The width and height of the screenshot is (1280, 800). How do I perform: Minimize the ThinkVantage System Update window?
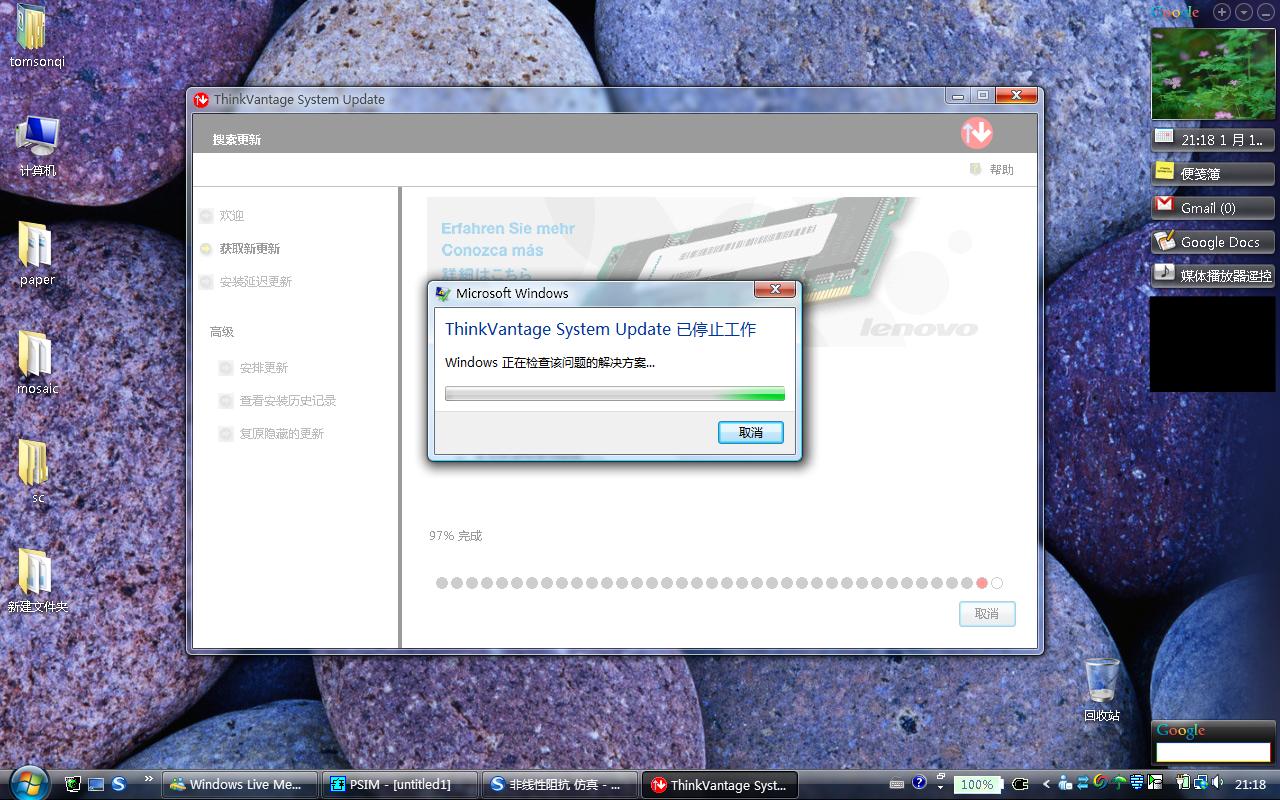coord(959,96)
